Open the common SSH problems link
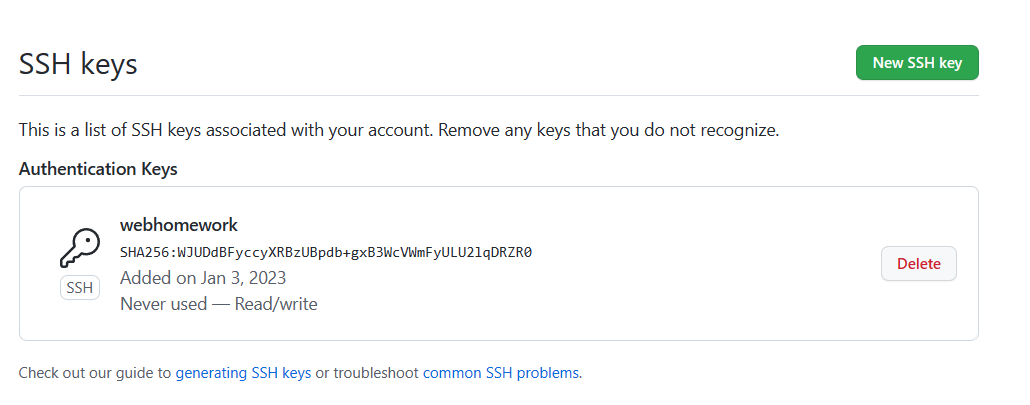Screen dimensions: 1030x405 point(500,373)
